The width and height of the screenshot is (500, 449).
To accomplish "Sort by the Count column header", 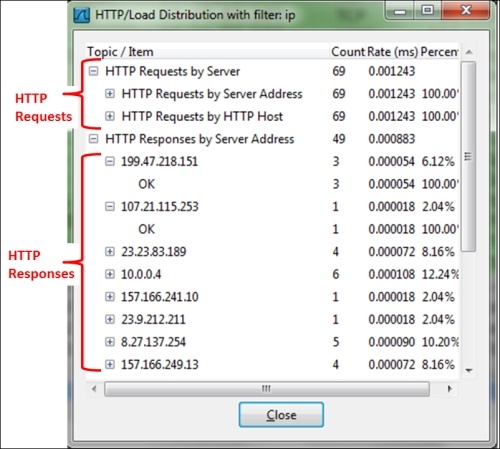I will pyautogui.click(x=348, y=52).
